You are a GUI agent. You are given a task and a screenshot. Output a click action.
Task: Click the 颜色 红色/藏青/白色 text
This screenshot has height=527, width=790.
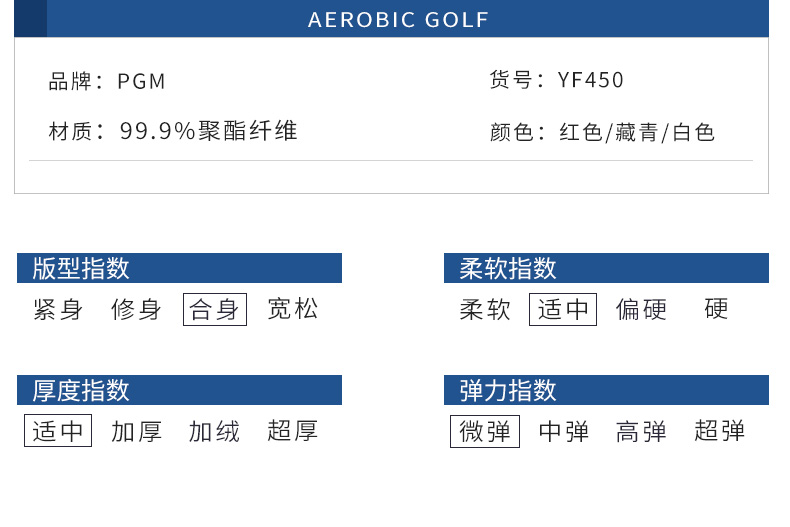click(602, 132)
